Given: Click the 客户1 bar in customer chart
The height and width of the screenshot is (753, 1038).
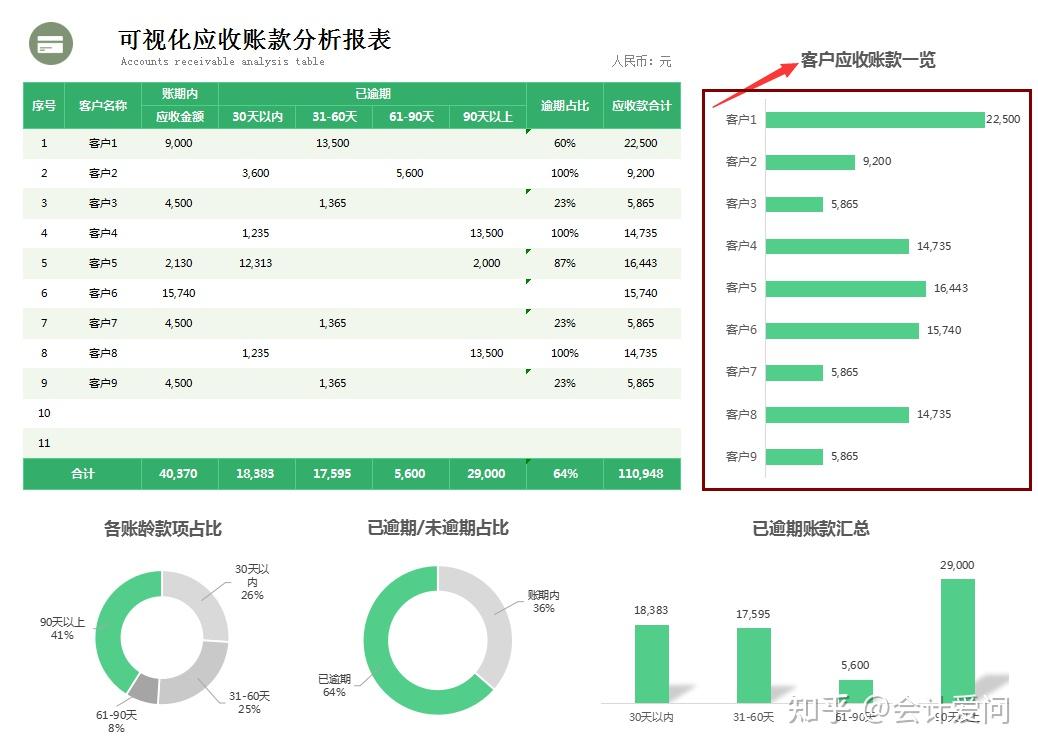Looking at the screenshot, I should 875,119.
